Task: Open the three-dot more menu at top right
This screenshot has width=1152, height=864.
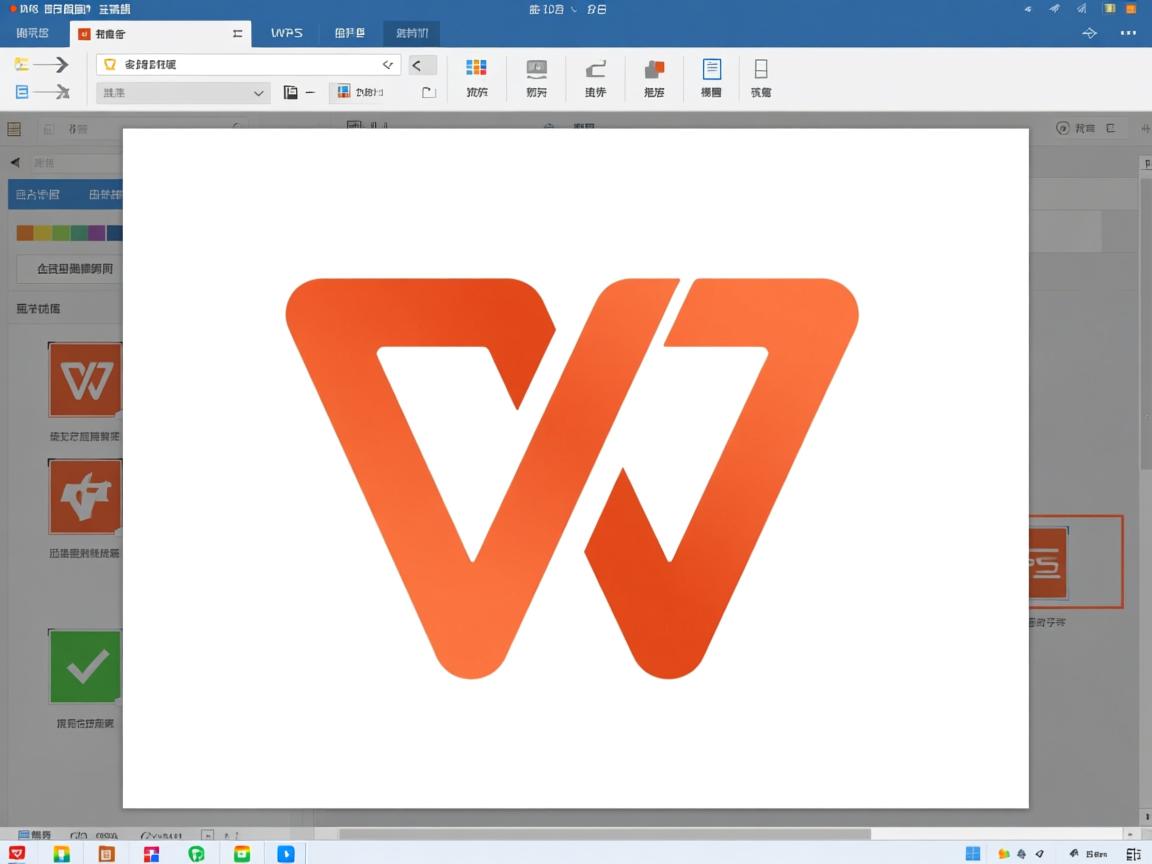Action: [1128, 33]
